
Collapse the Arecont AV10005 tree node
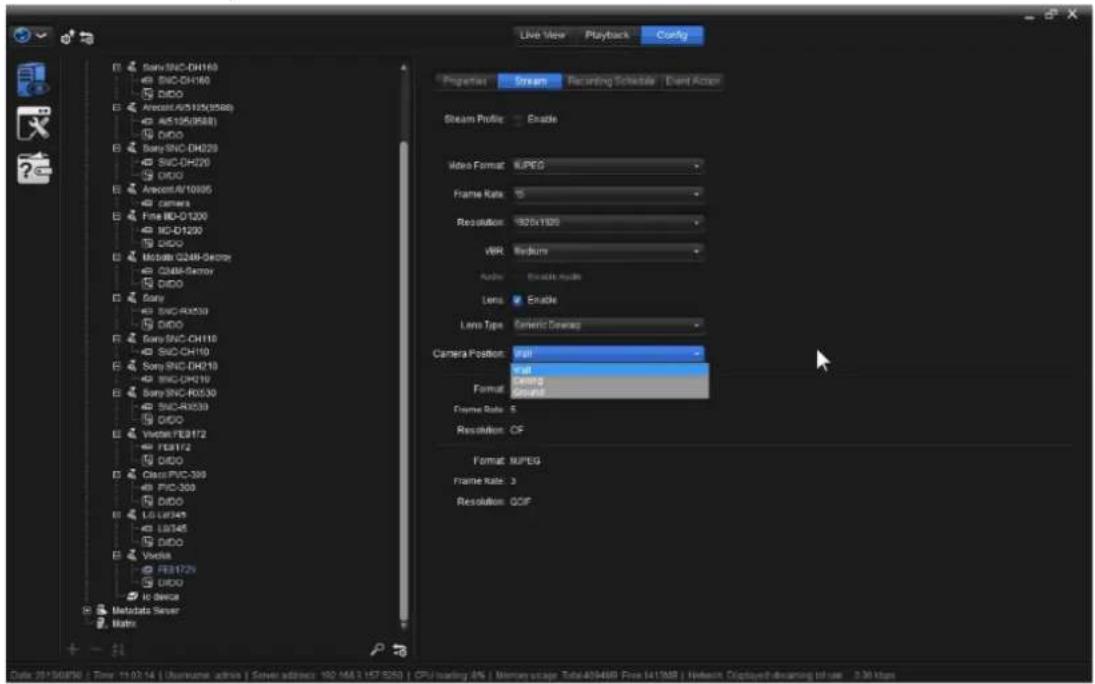click(117, 189)
